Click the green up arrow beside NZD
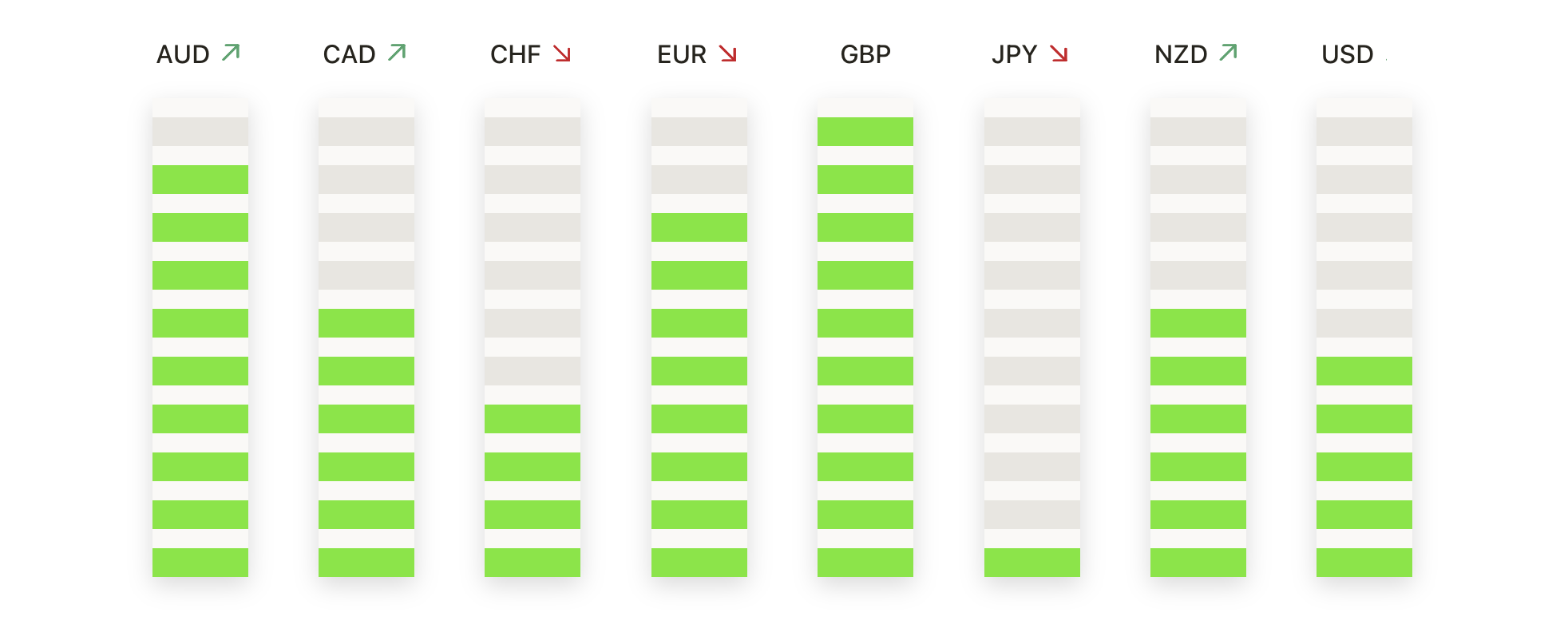 (1229, 53)
